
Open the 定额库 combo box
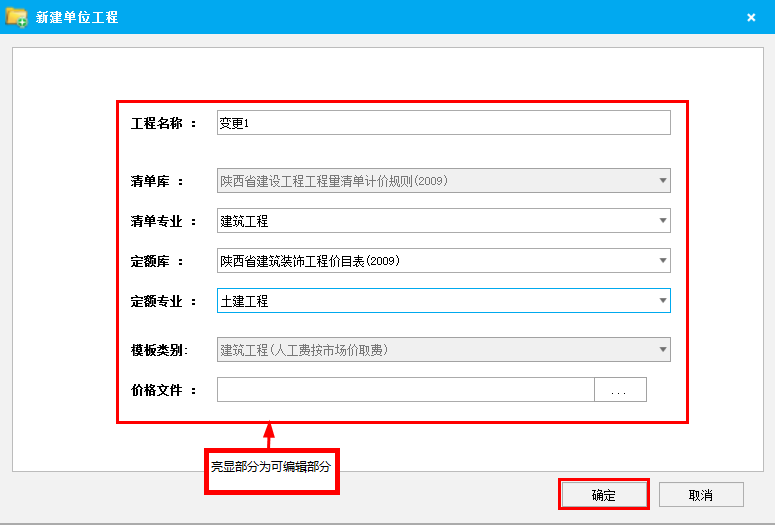pyautogui.click(x=662, y=261)
